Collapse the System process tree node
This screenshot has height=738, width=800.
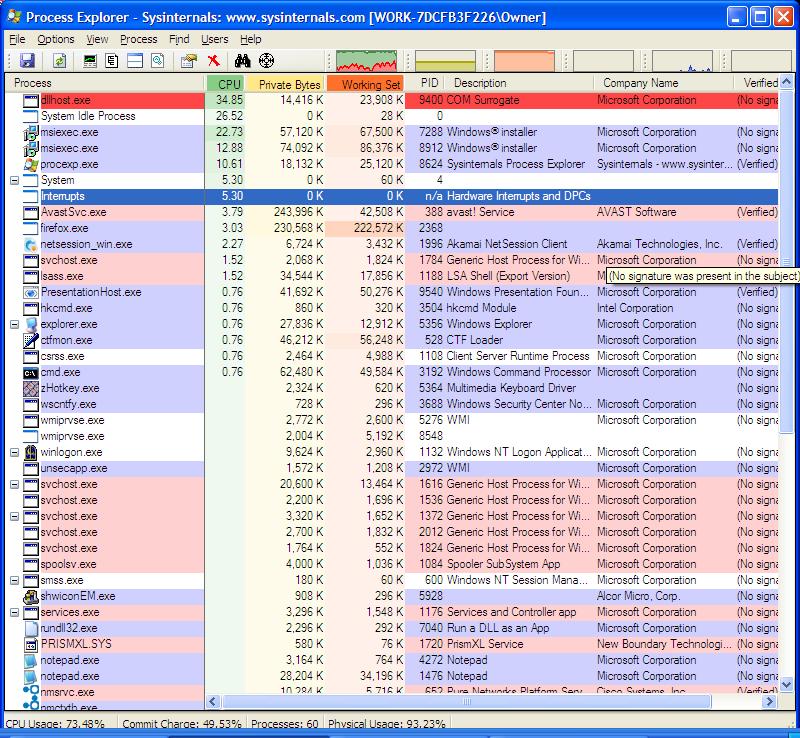point(14,180)
